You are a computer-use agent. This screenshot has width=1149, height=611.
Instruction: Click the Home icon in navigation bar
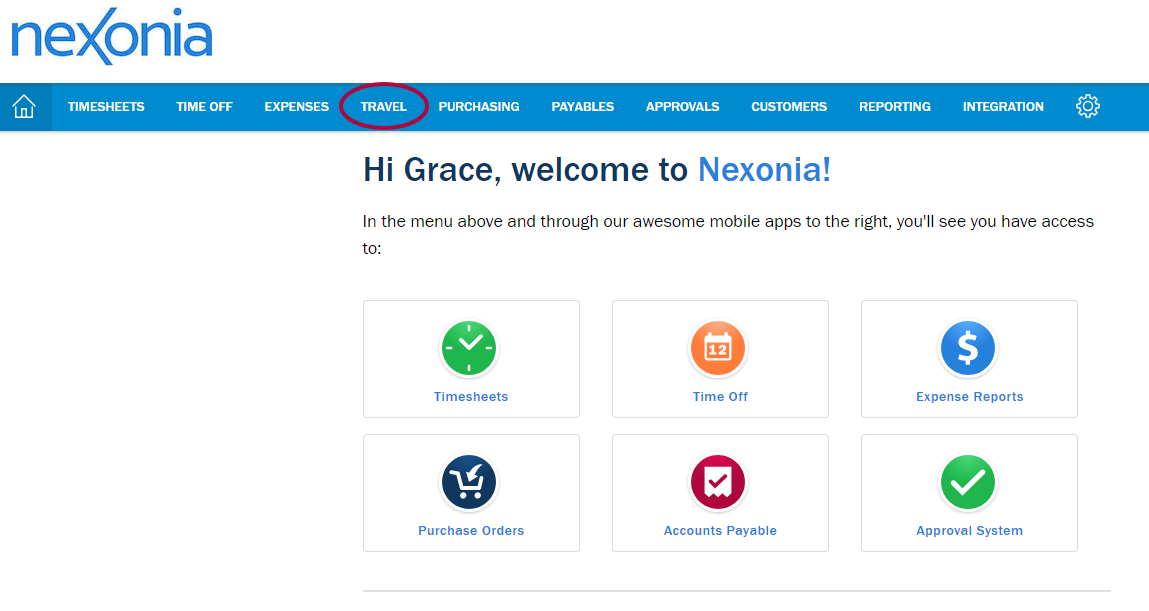tap(24, 107)
